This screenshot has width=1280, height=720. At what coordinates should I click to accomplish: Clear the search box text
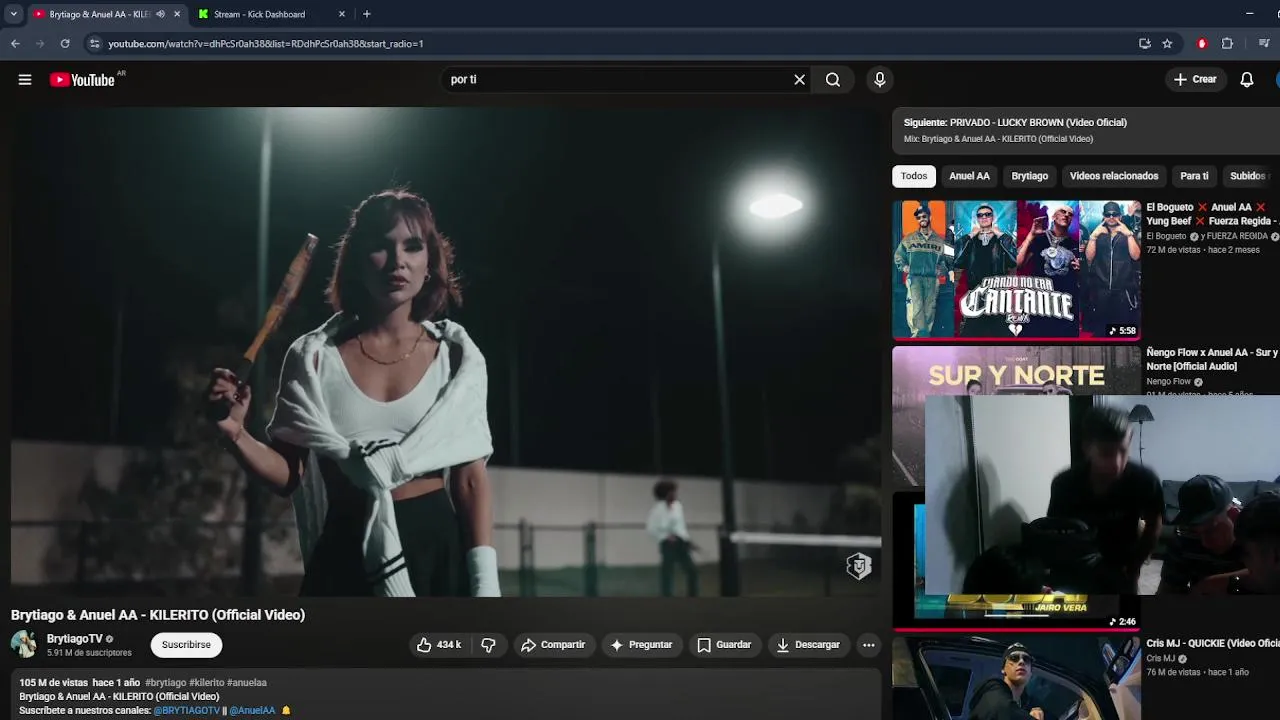coord(799,80)
